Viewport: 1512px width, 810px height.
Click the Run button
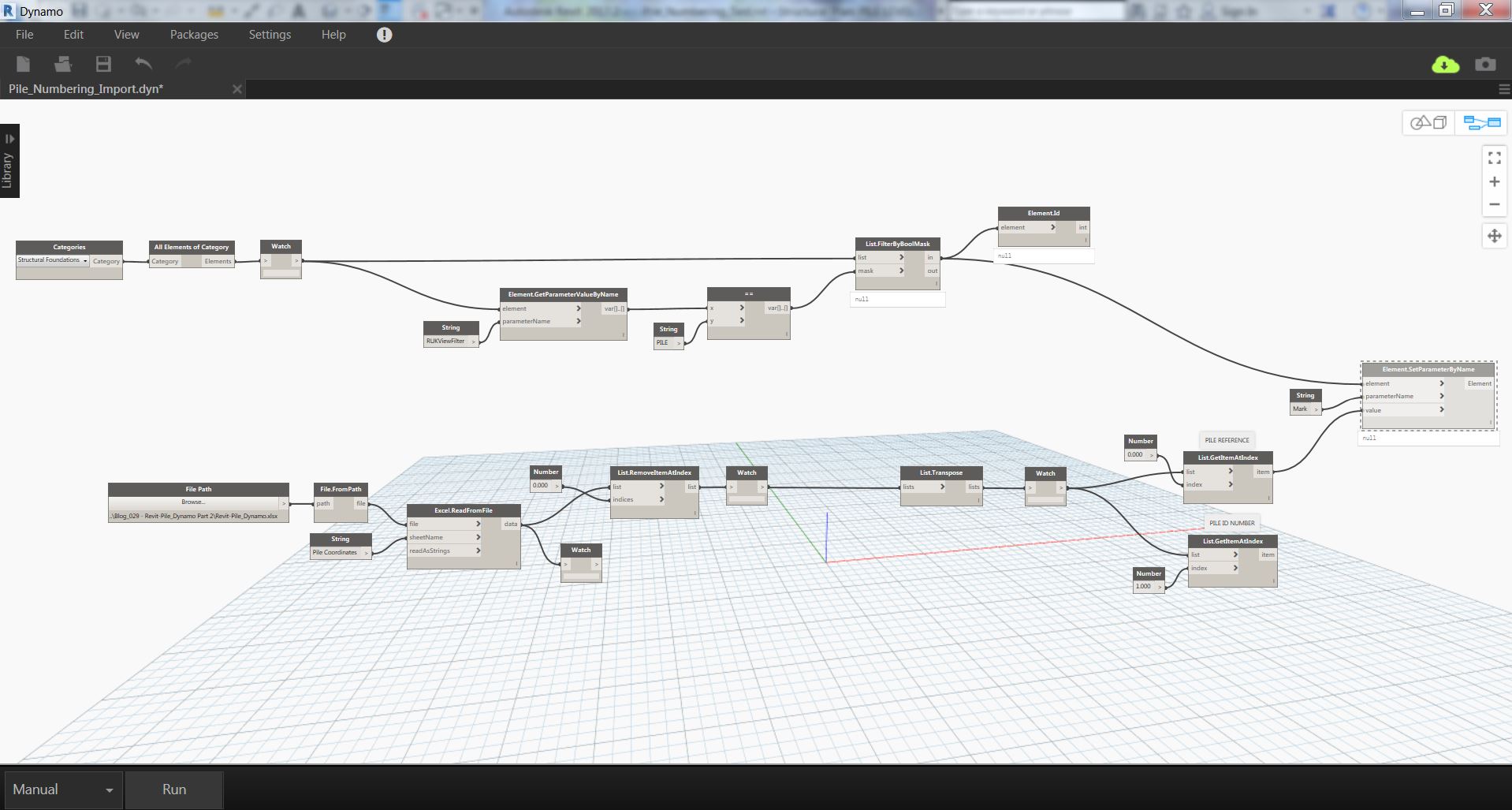pos(174,789)
